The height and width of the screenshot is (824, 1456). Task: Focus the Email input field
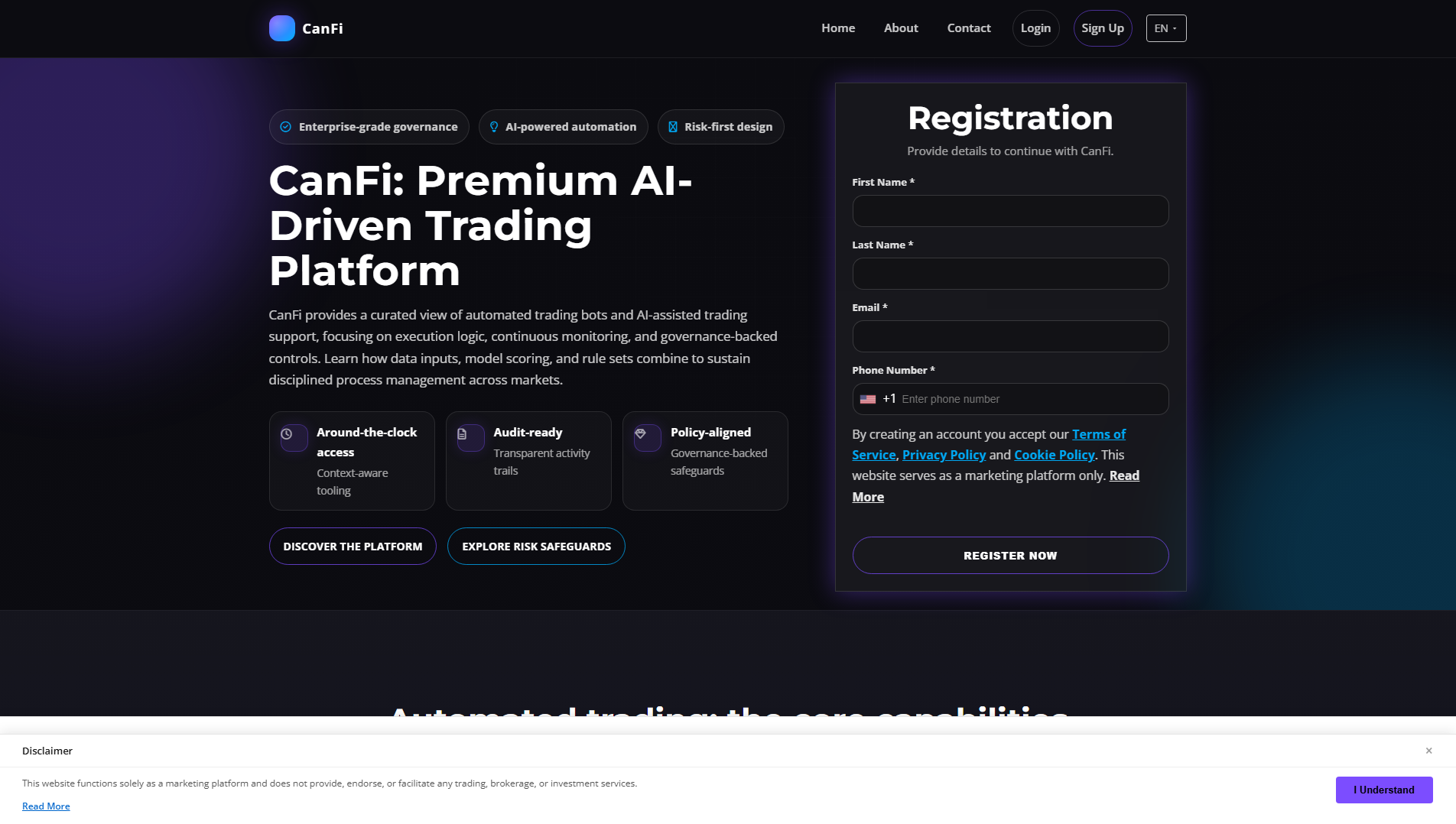[1010, 336]
